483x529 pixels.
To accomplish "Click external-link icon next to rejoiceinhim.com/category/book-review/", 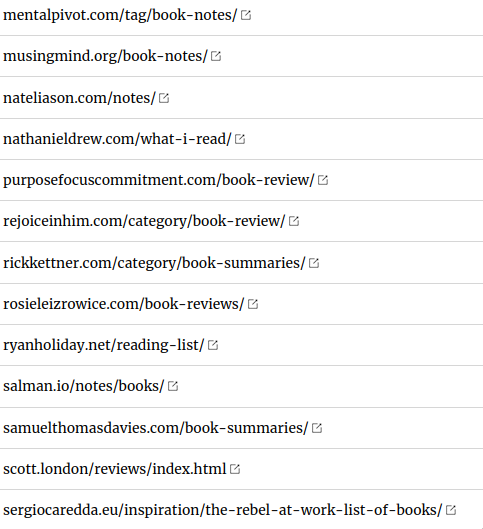I will (294, 221).
